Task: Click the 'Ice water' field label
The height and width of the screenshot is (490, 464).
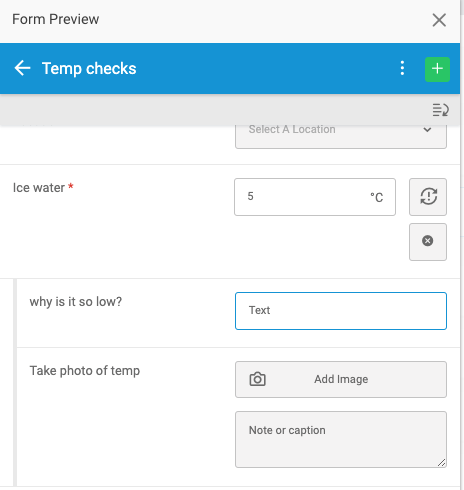Action: (x=39, y=188)
